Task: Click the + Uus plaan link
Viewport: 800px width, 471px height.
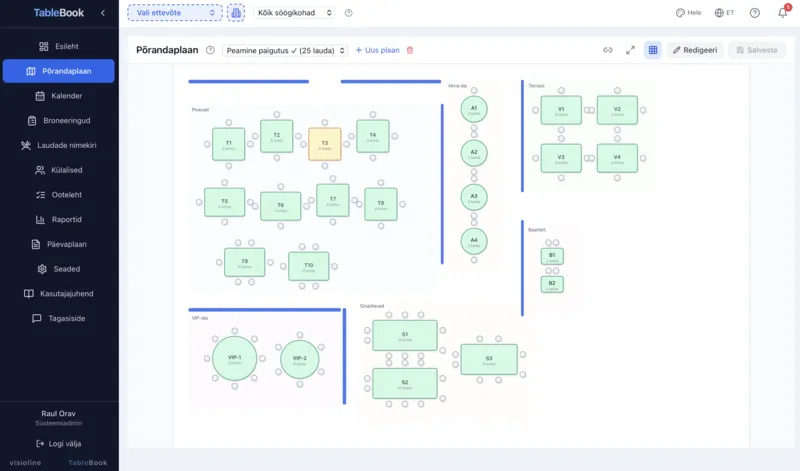Action: (x=377, y=50)
